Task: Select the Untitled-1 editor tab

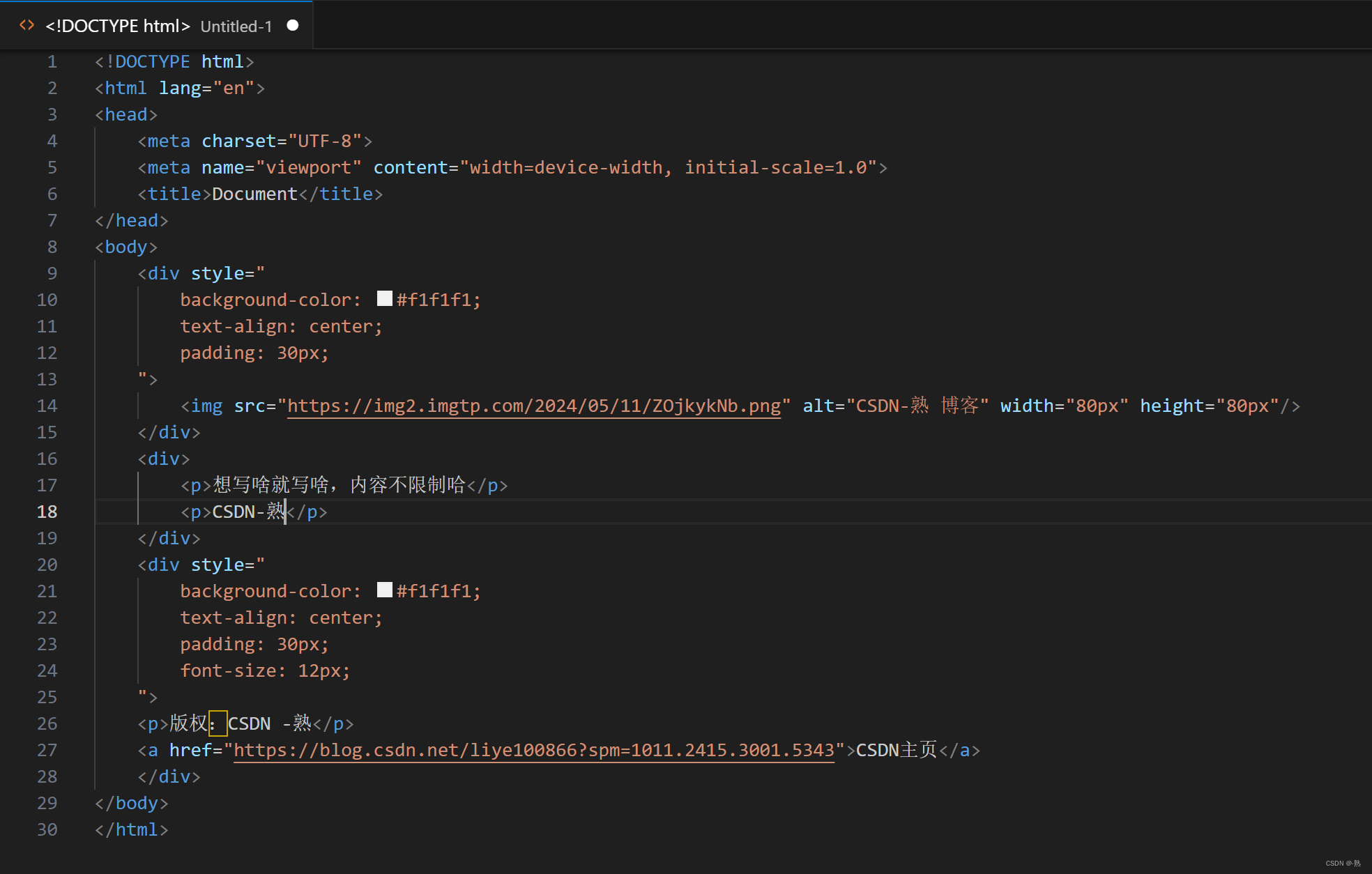Action: (x=157, y=26)
